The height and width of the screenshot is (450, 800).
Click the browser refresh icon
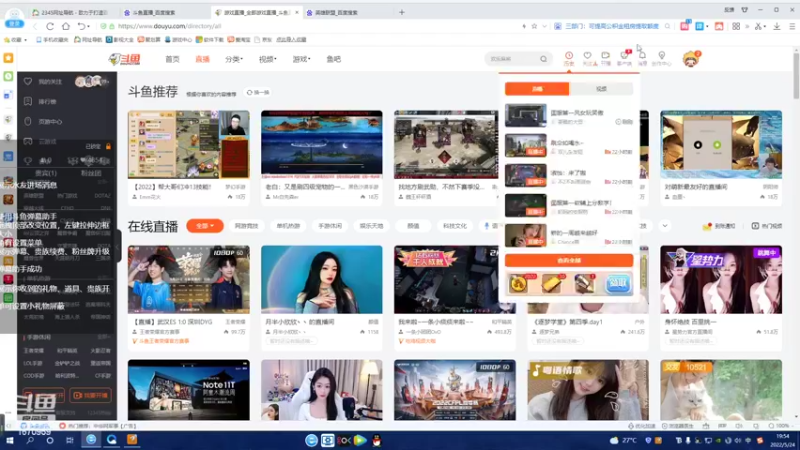click(x=50, y=26)
